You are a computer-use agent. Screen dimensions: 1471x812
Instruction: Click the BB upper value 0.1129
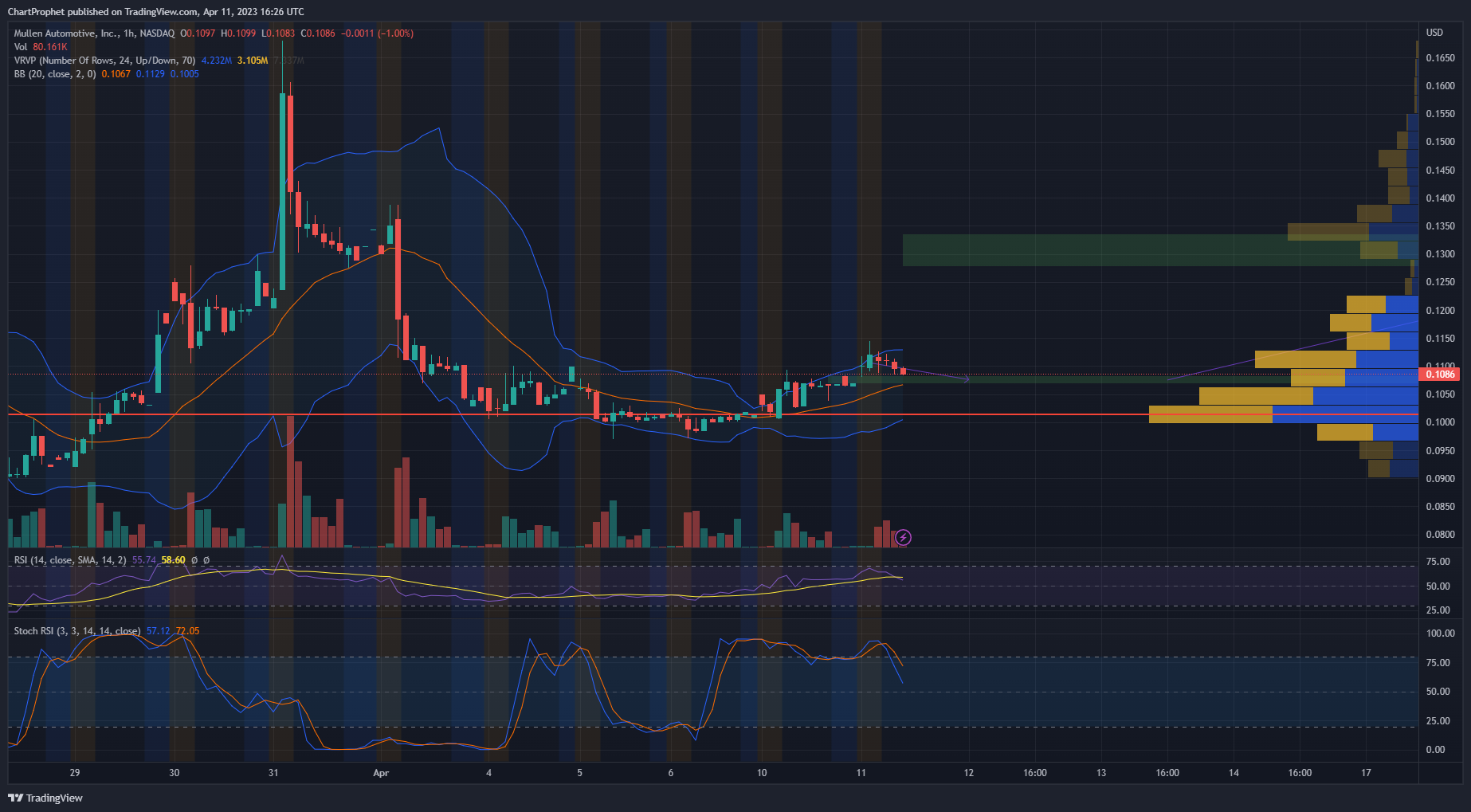tap(150, 74)
